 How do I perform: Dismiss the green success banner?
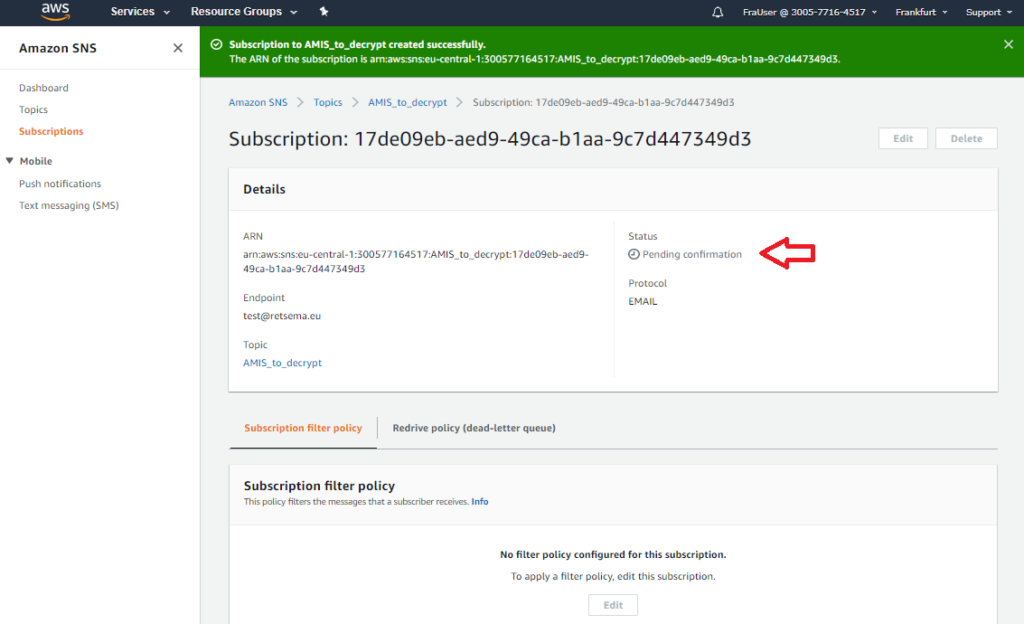click(1008, 44)
